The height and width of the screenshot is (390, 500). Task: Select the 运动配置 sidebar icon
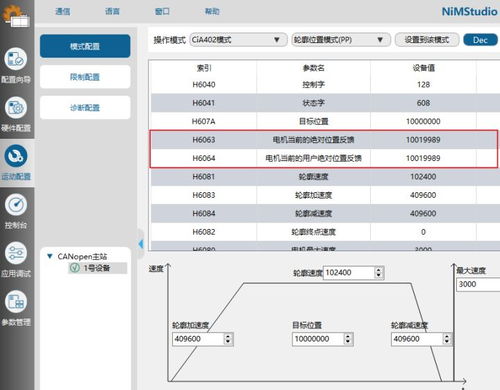pyautogui.click(x=15, y=156)
